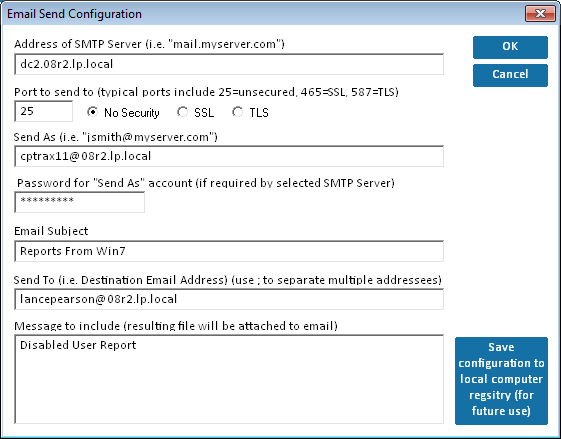Click the Email Subject text box
Viewport: 561px width, 439px height.
click(229, 251)
